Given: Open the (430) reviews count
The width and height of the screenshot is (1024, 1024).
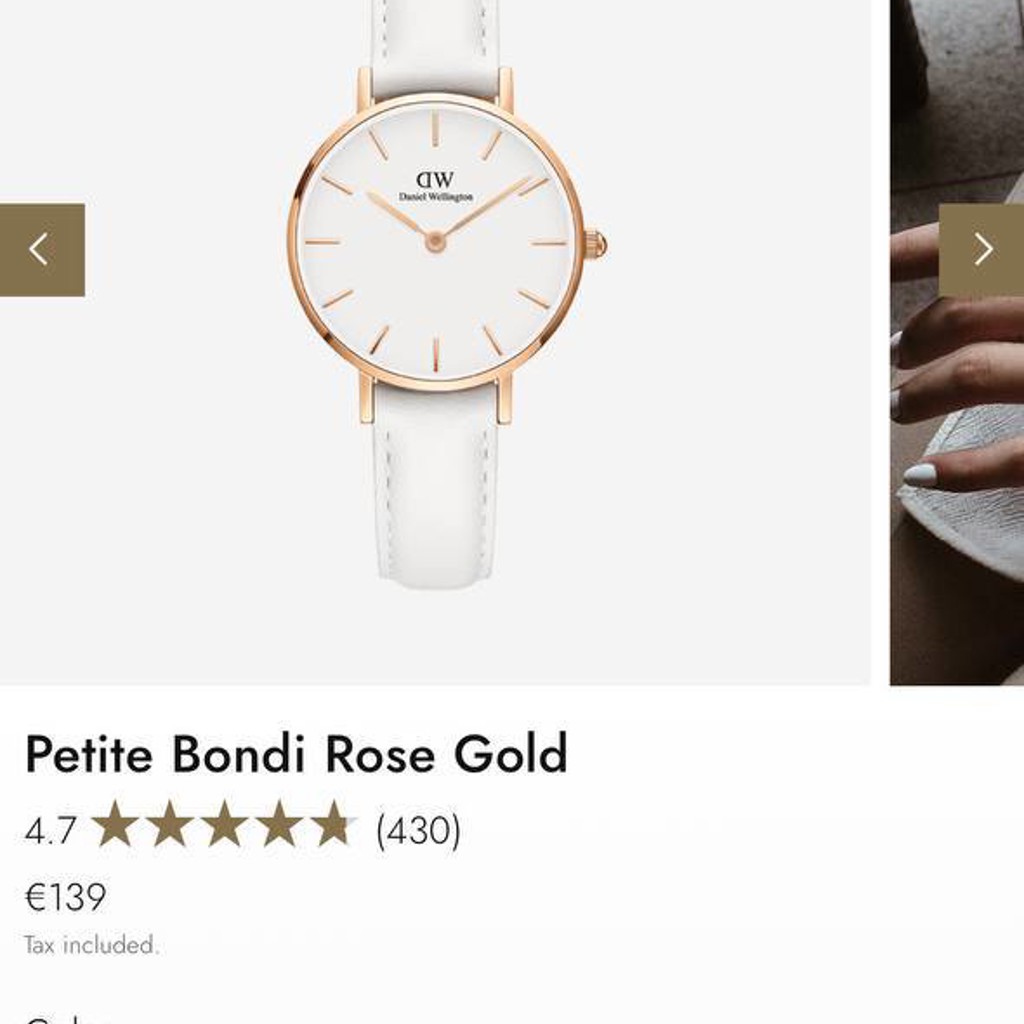Looking at the screenshot, I should (419, 830).
